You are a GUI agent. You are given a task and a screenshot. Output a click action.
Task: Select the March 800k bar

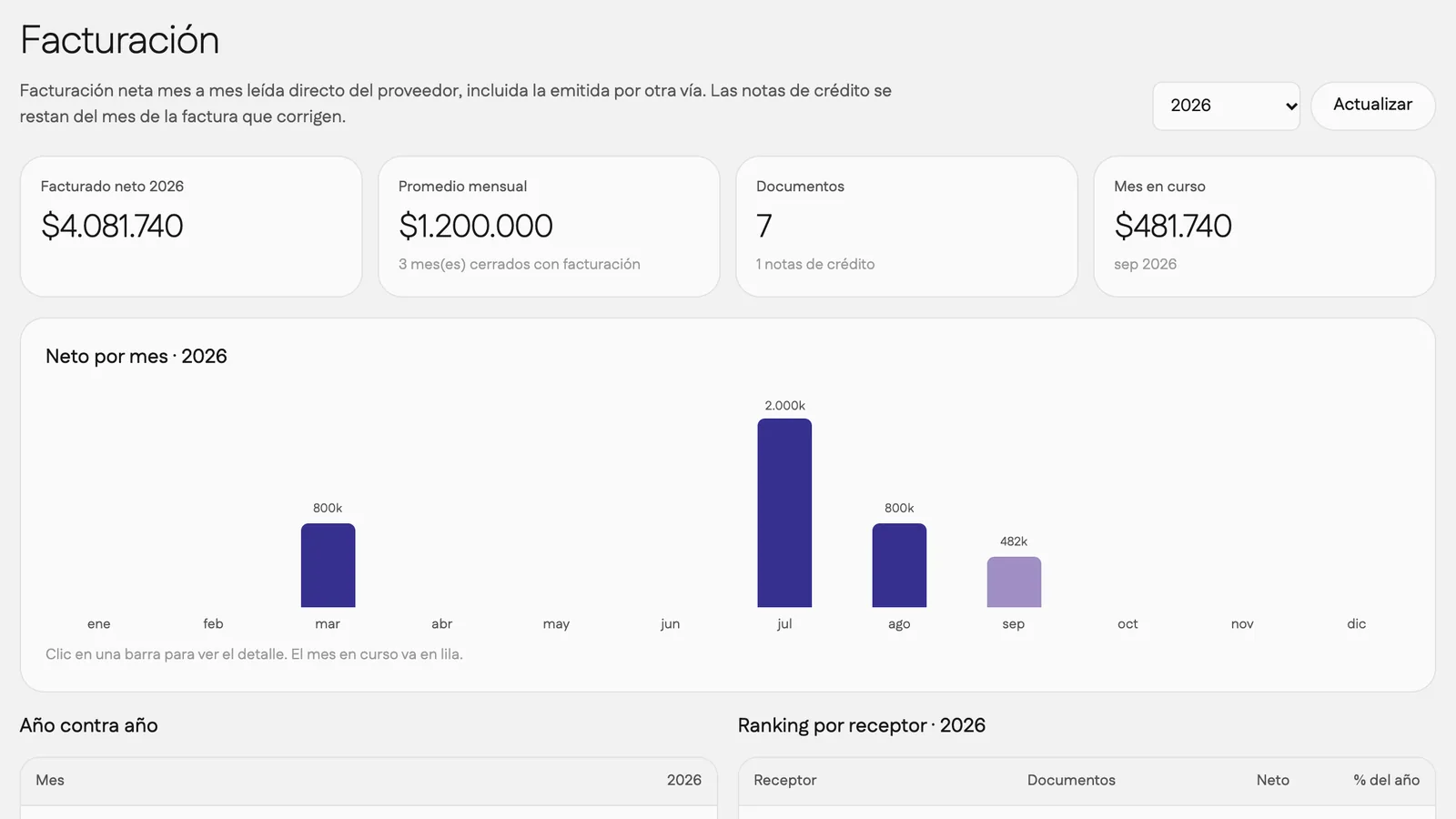(328, 565)
